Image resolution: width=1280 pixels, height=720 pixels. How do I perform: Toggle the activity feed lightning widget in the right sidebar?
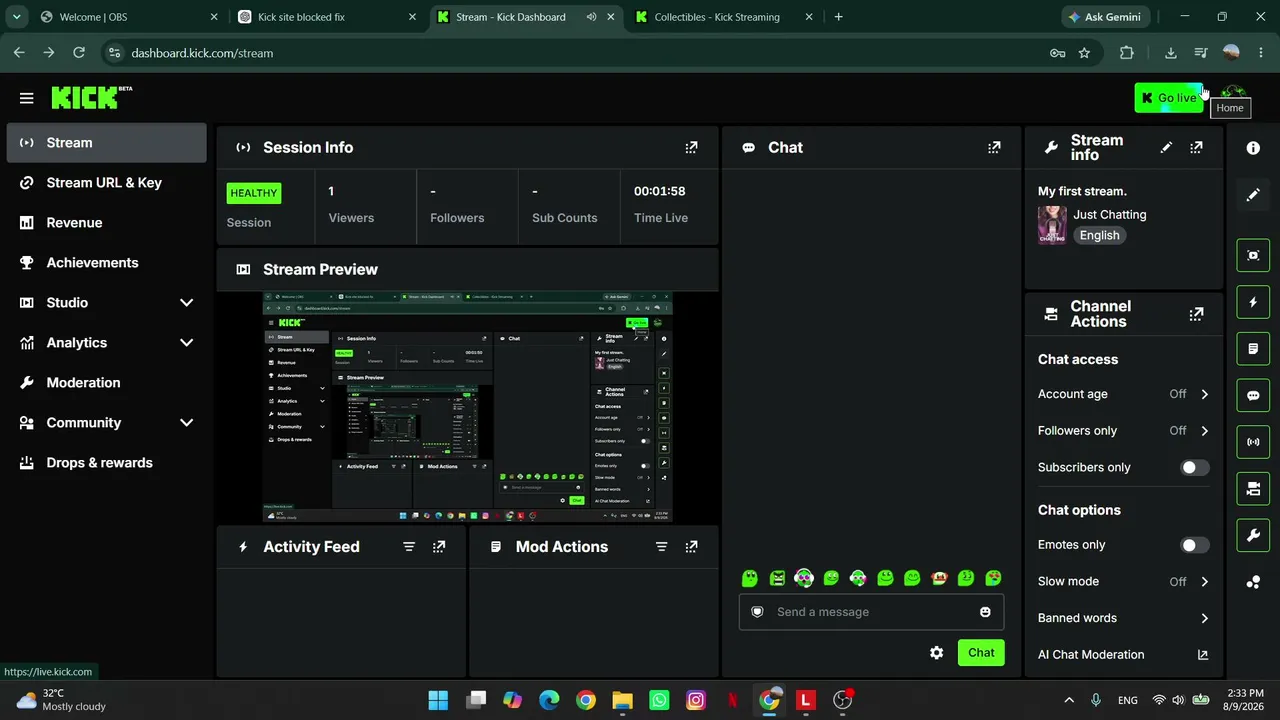[1253, 302]
